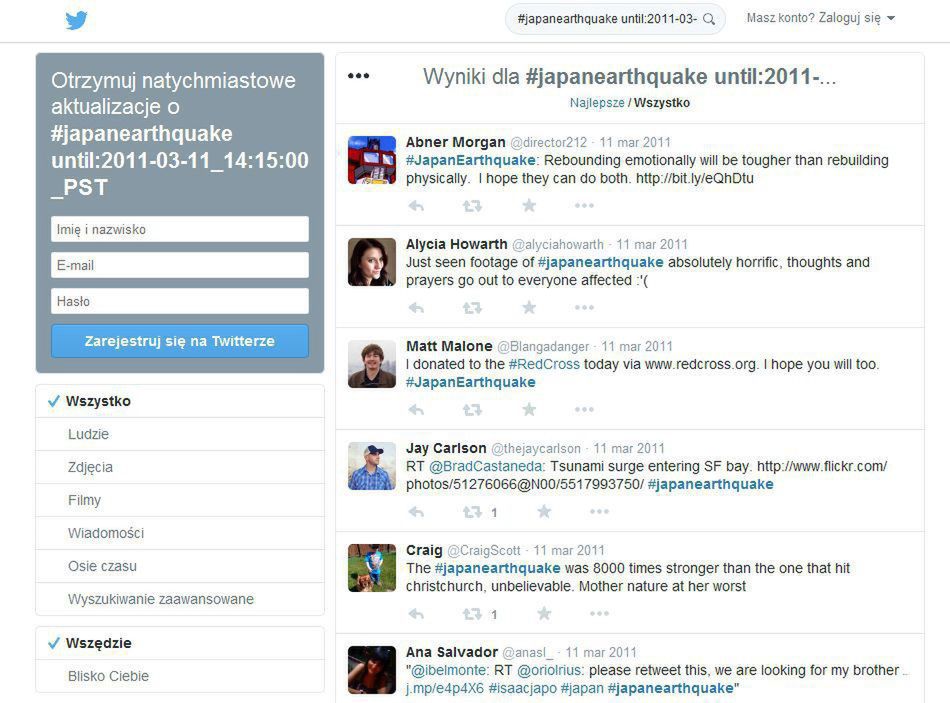Open more options on Abner Morgan's tweet
This screenshot has width=950, height=703.
(584, 206)
